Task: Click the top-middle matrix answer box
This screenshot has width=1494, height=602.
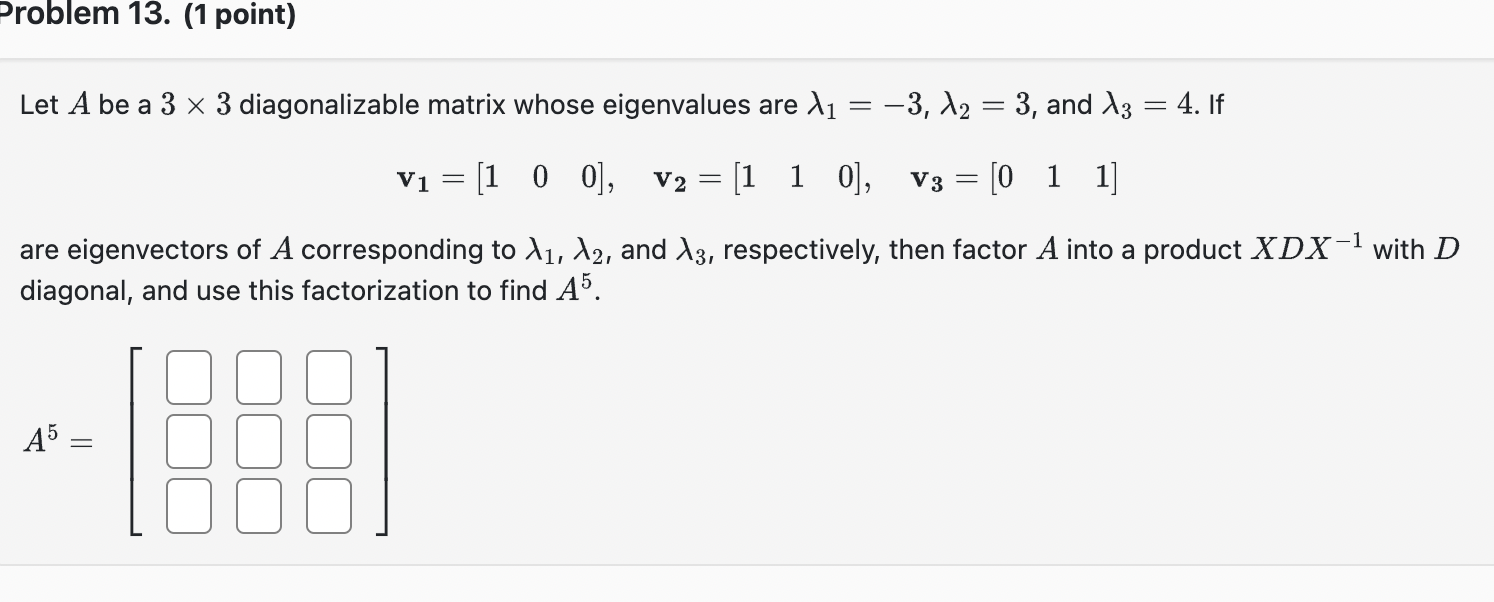Action: click(x=258, y=376)
